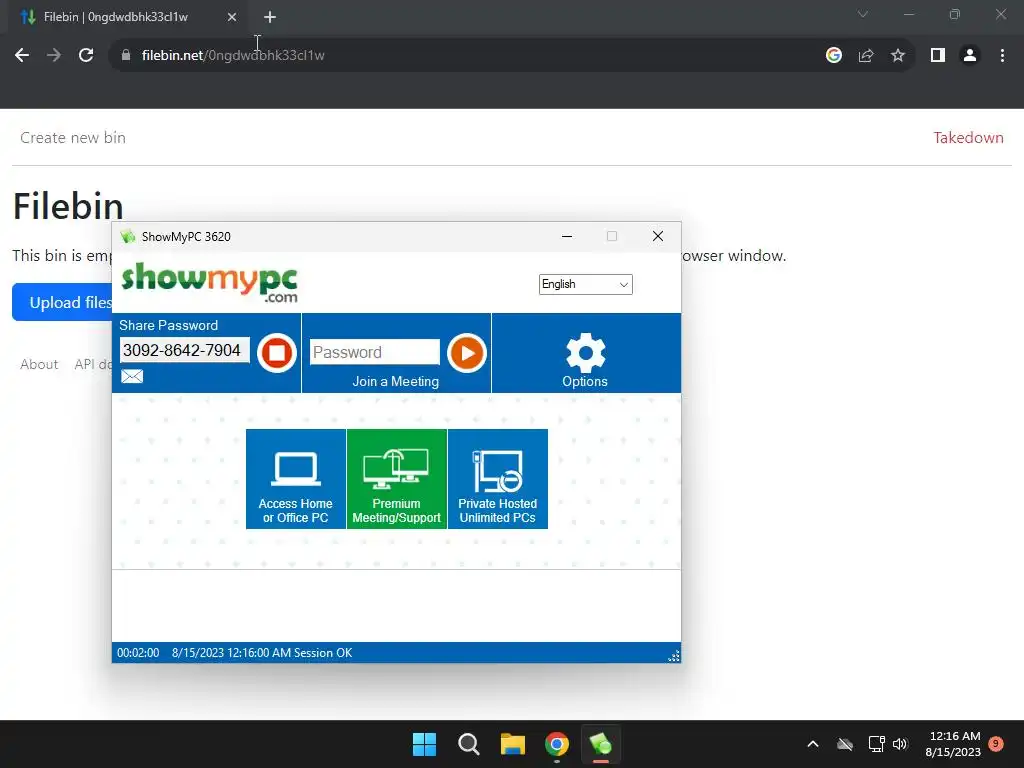Viewport: 1024px width, 768px height.
Task: Click the Session OK status text
Action: [323, 652]
